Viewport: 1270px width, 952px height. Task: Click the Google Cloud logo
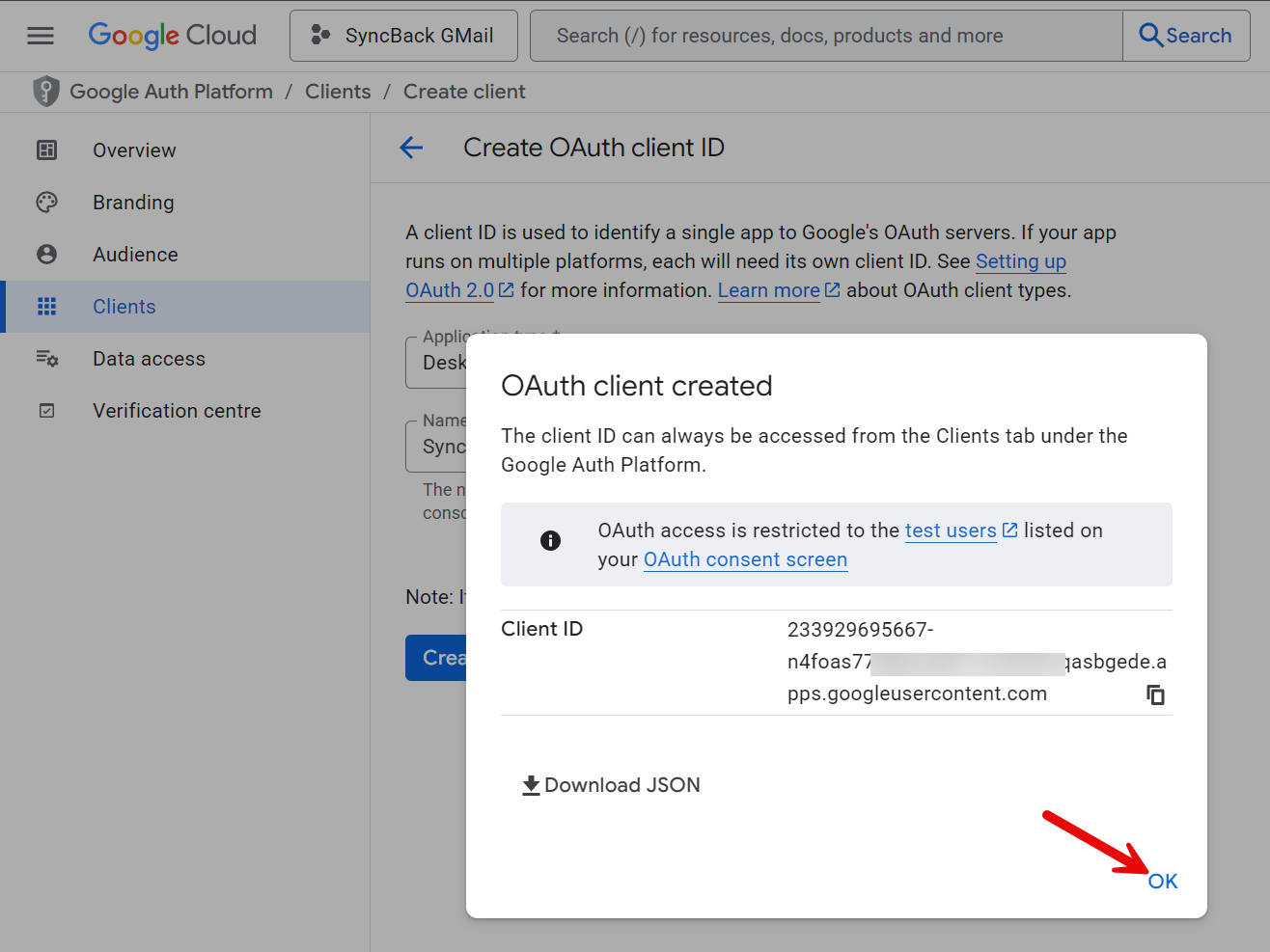click(x=173, y=36)
